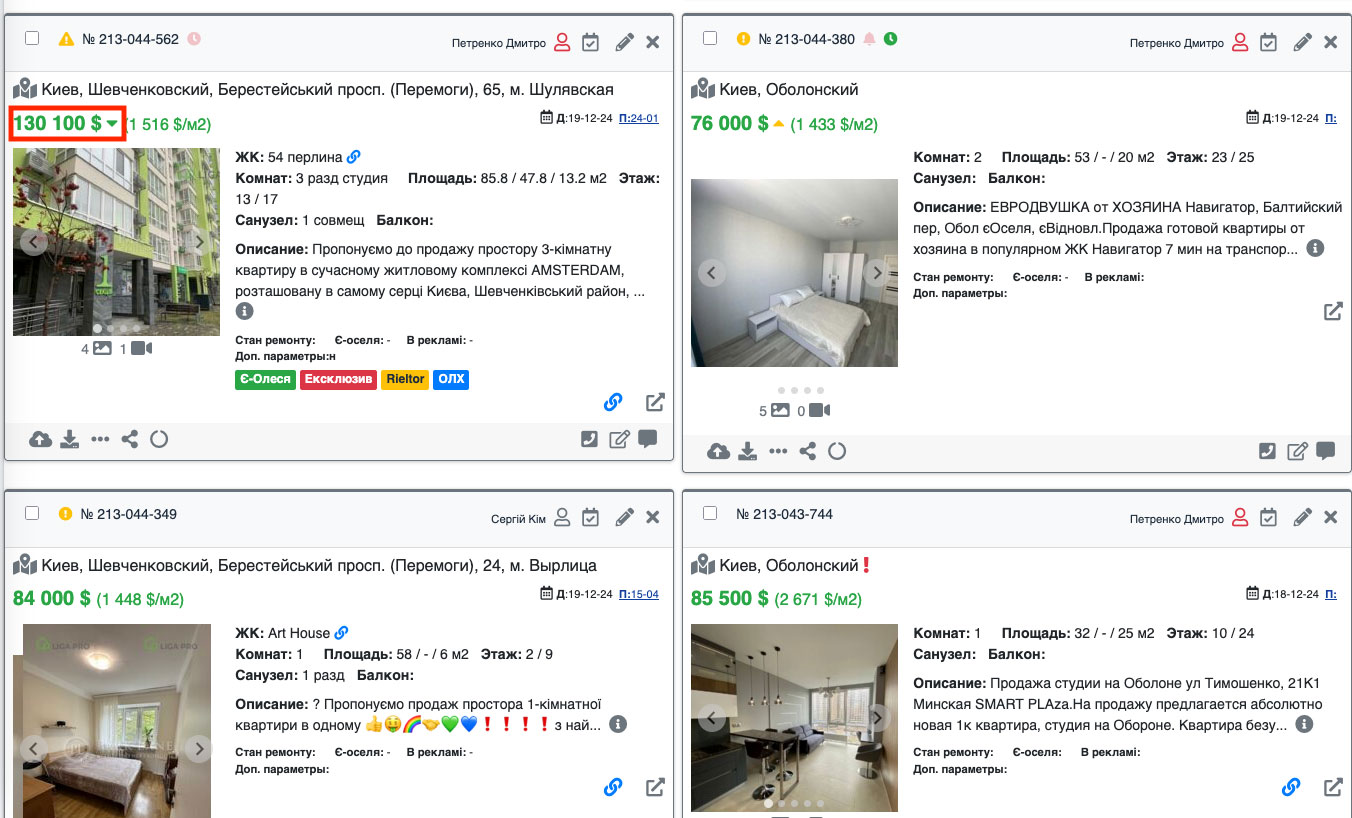1352x818 pixels.
Task: Open calendar icon on listing 213-044-380
Action: pyautogui.click(x=1268, y=42)
